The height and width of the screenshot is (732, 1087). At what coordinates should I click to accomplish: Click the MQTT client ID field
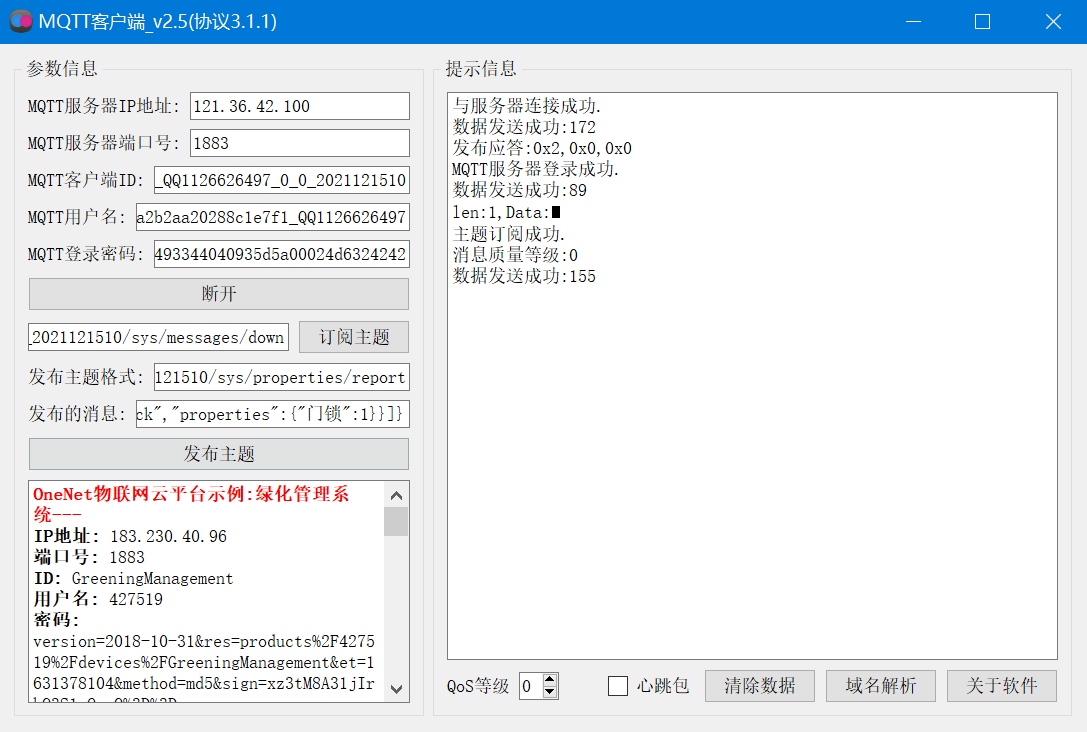(281, 180)
